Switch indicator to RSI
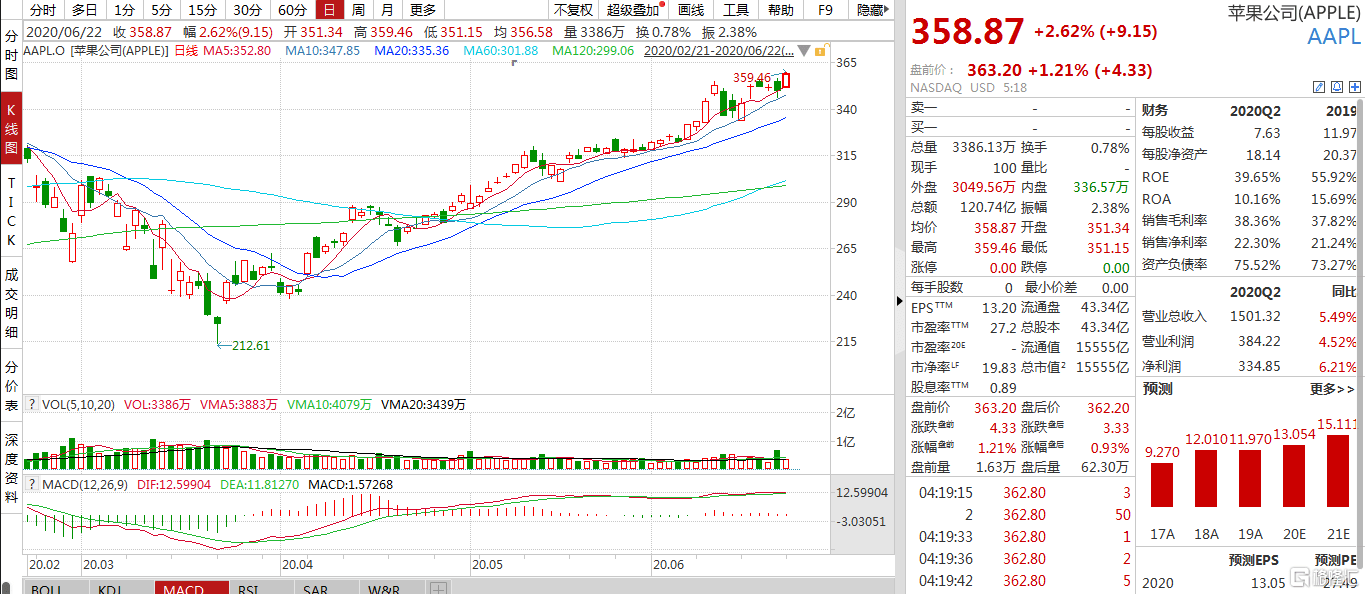 261,588
